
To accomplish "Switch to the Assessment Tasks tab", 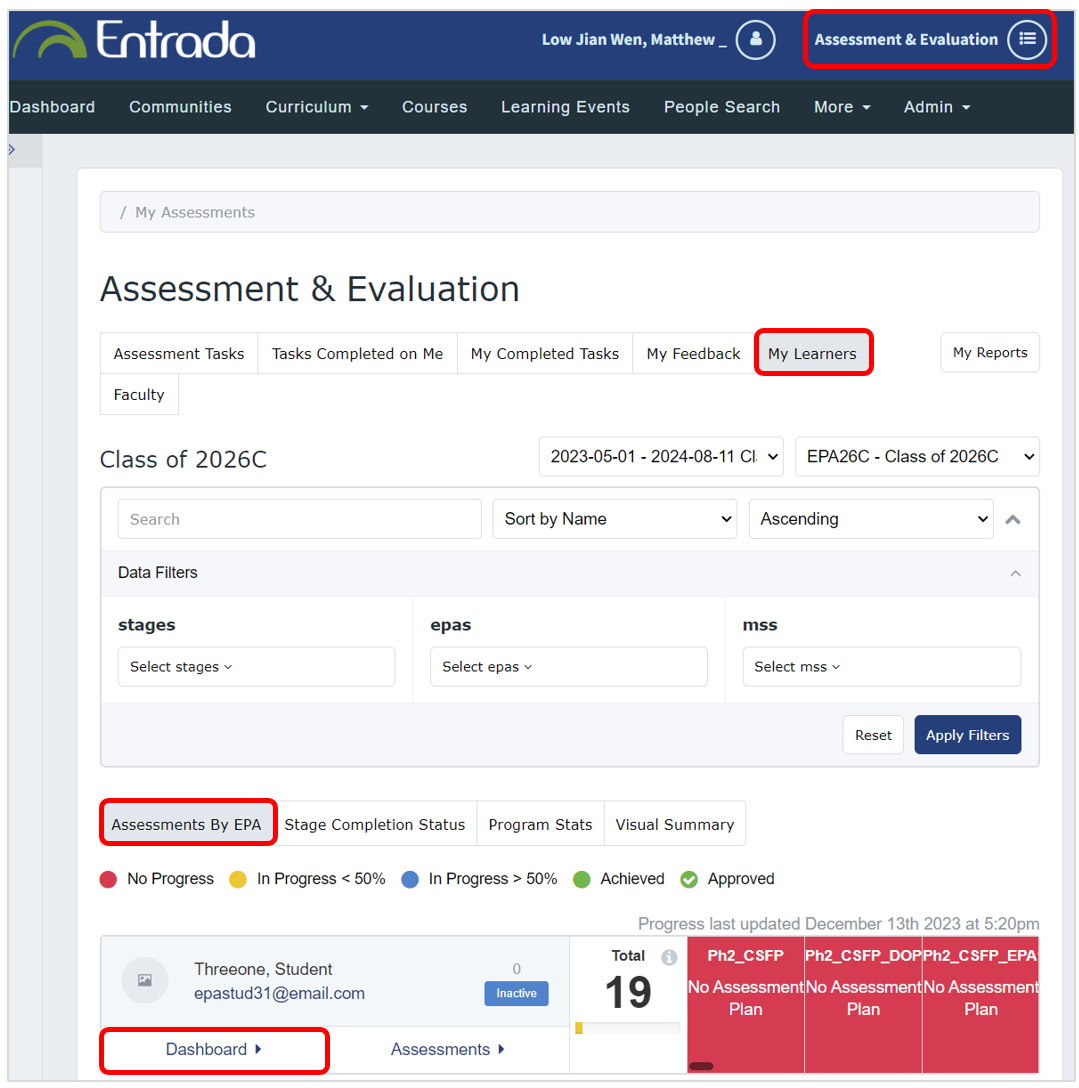I will click(179, 354).
